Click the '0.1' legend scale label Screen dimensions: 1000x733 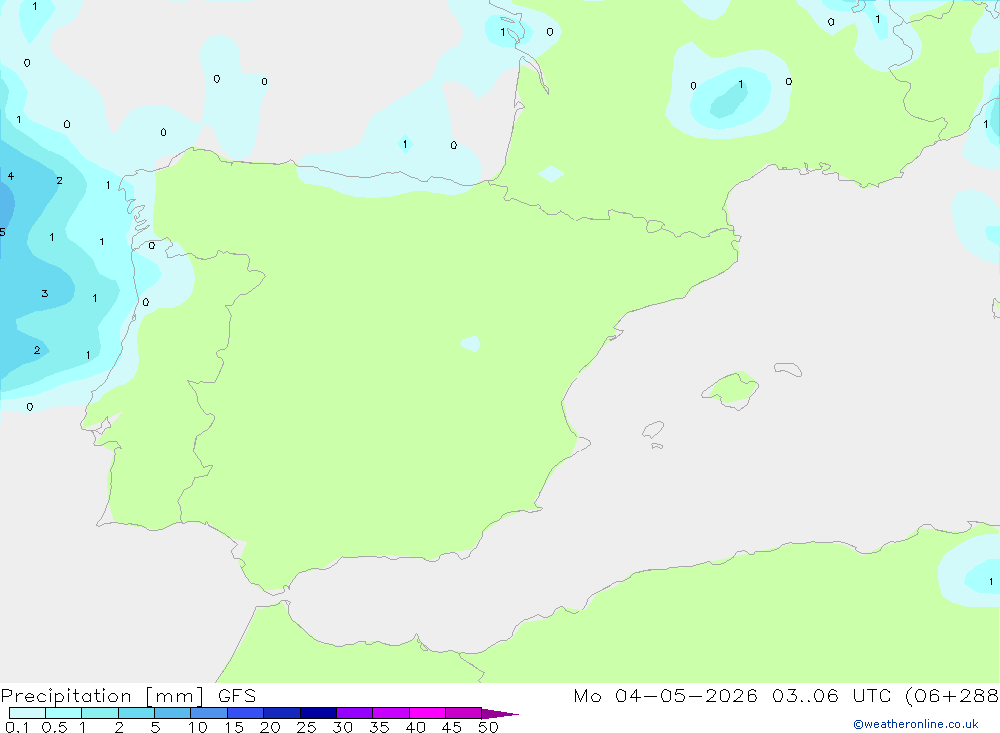click(17, 727)
